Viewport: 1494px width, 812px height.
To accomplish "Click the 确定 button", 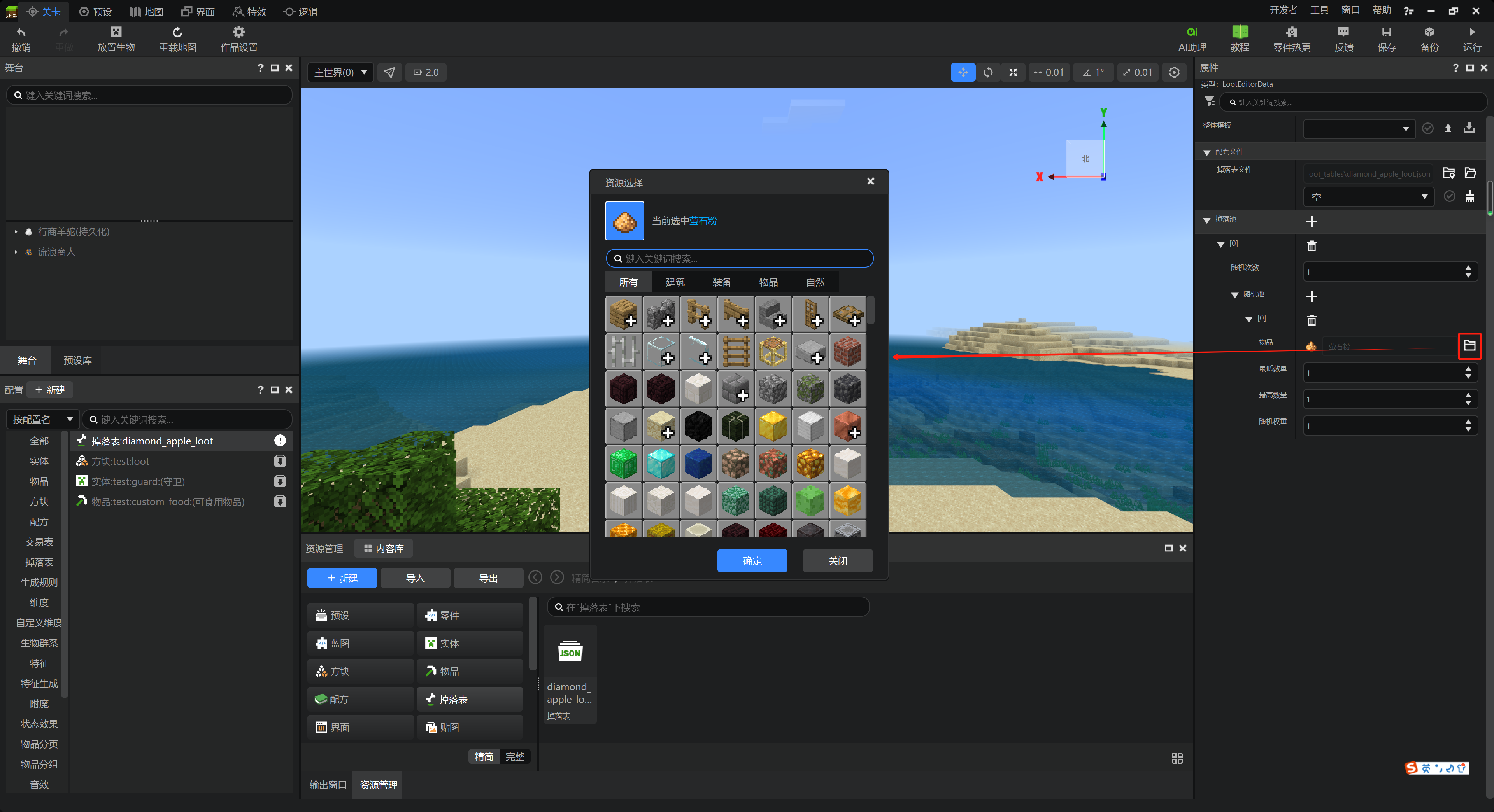I will [x=752, y=560].
